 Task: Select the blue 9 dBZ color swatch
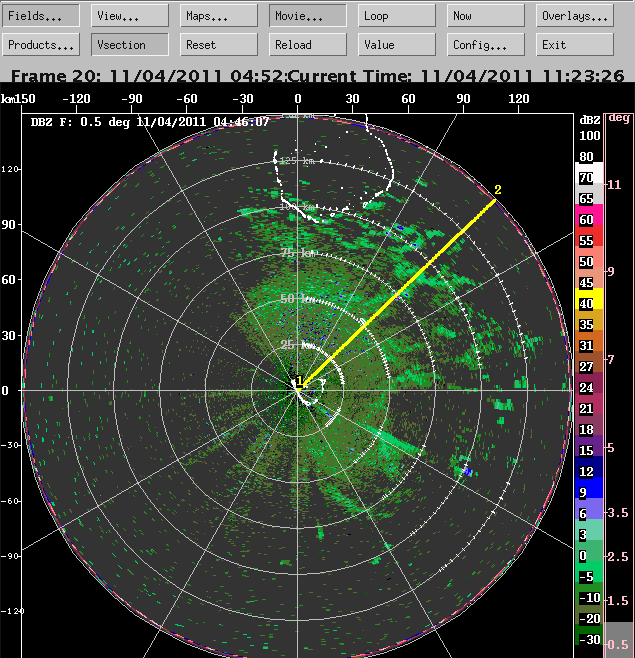click(x=589, y=488)
